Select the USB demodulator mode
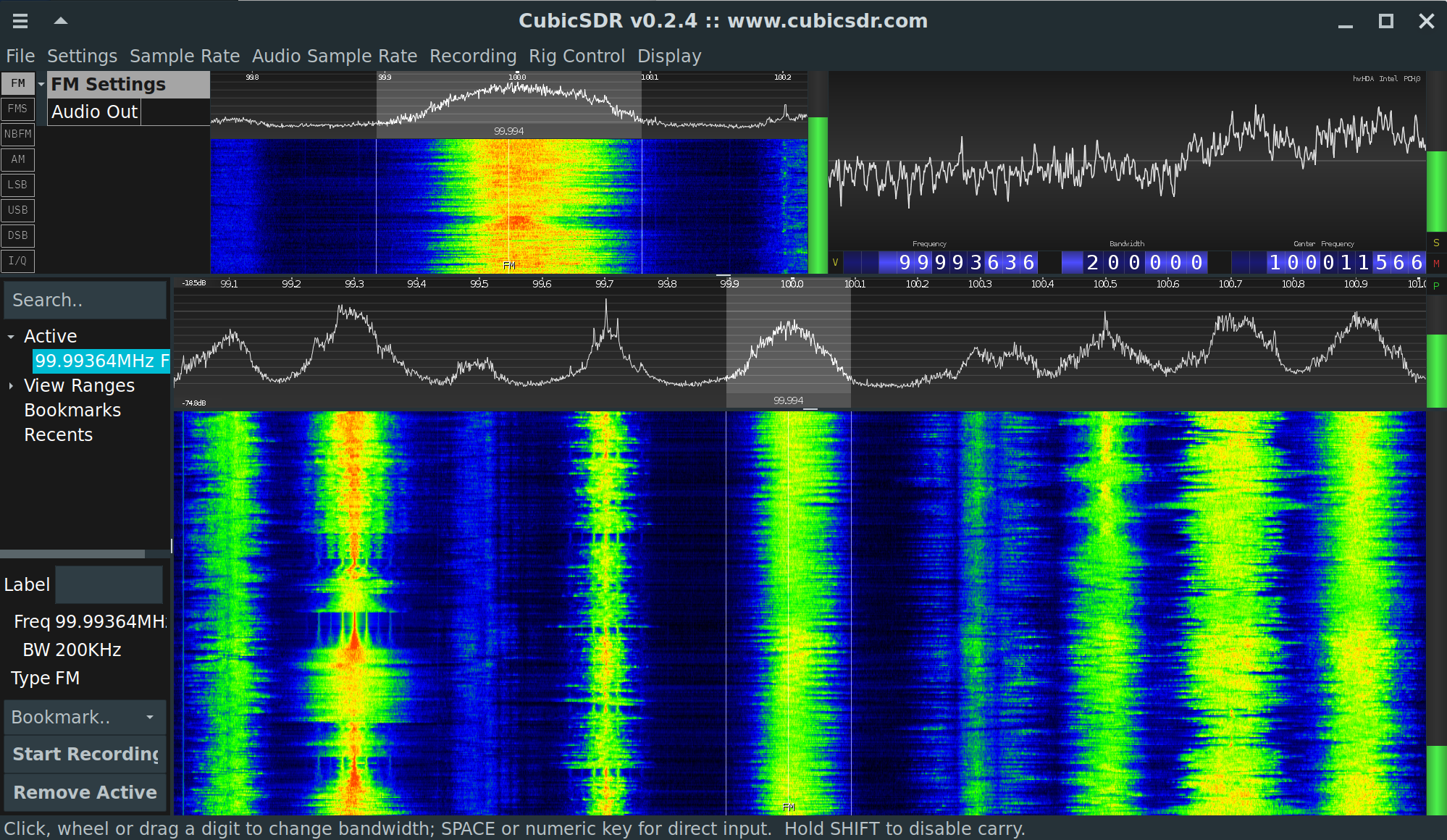 point(18,210)
